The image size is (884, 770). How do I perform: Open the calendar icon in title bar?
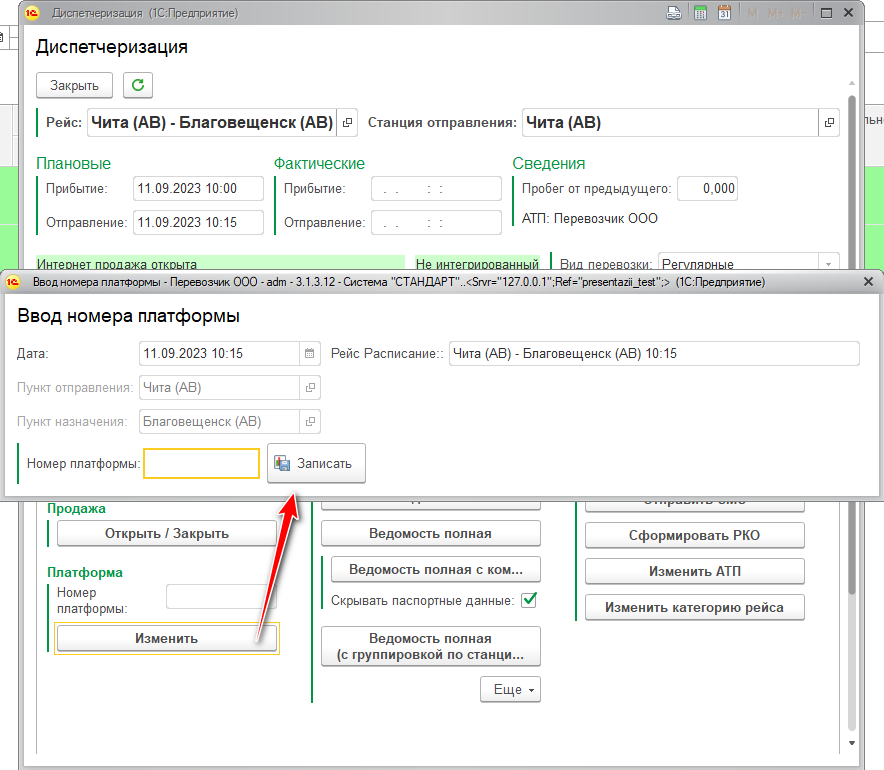point(725,13)
